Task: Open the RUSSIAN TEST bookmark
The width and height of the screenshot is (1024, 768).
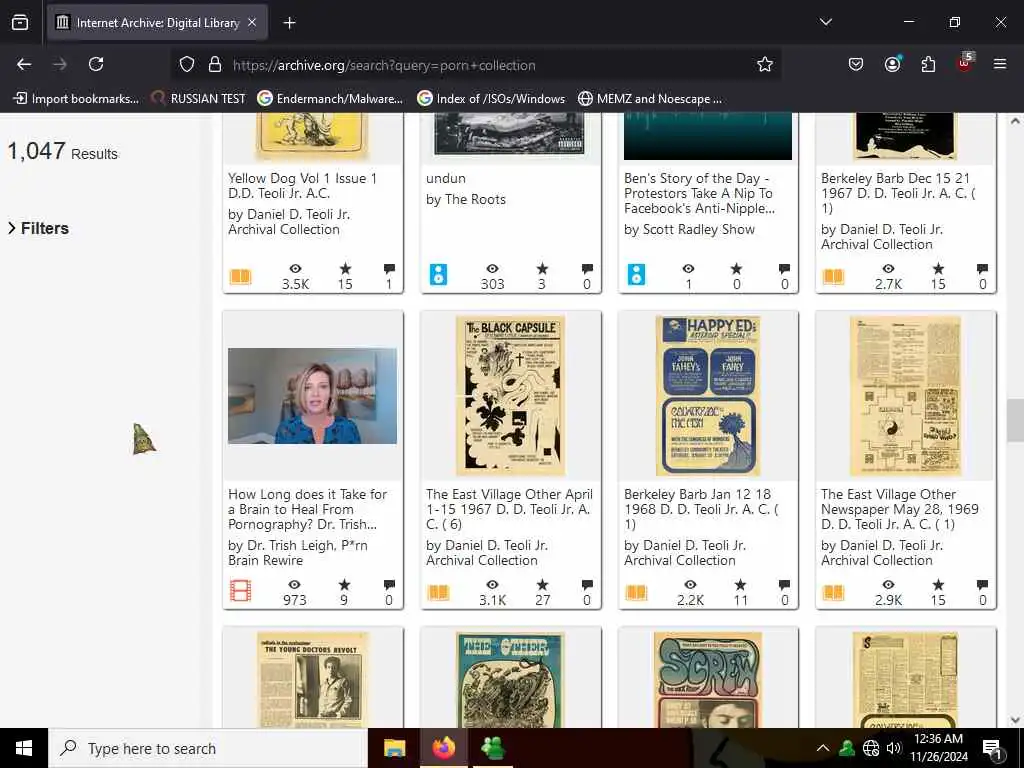Action: [199, 99]
